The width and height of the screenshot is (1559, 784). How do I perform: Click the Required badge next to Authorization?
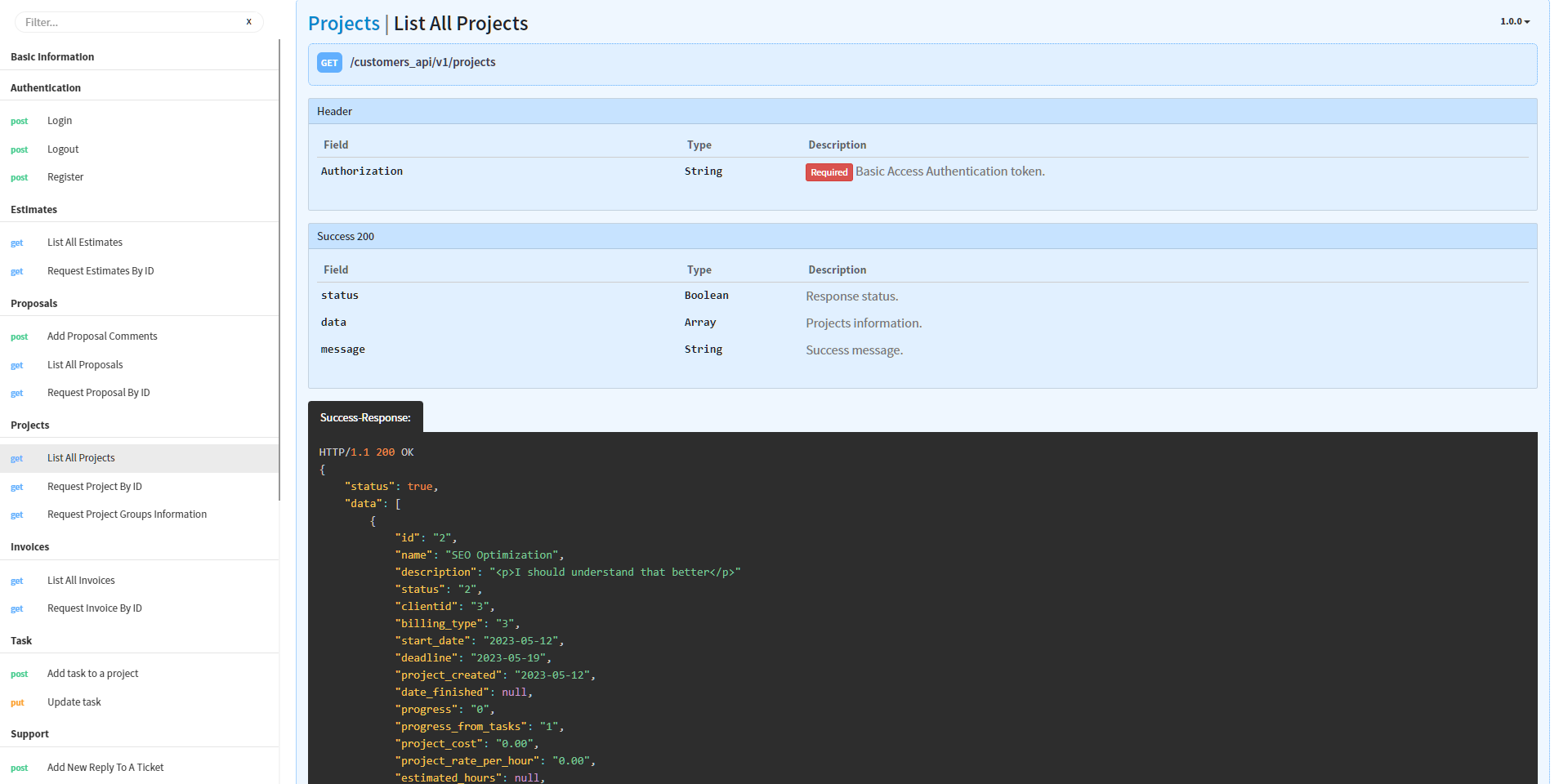click(829, 171)
